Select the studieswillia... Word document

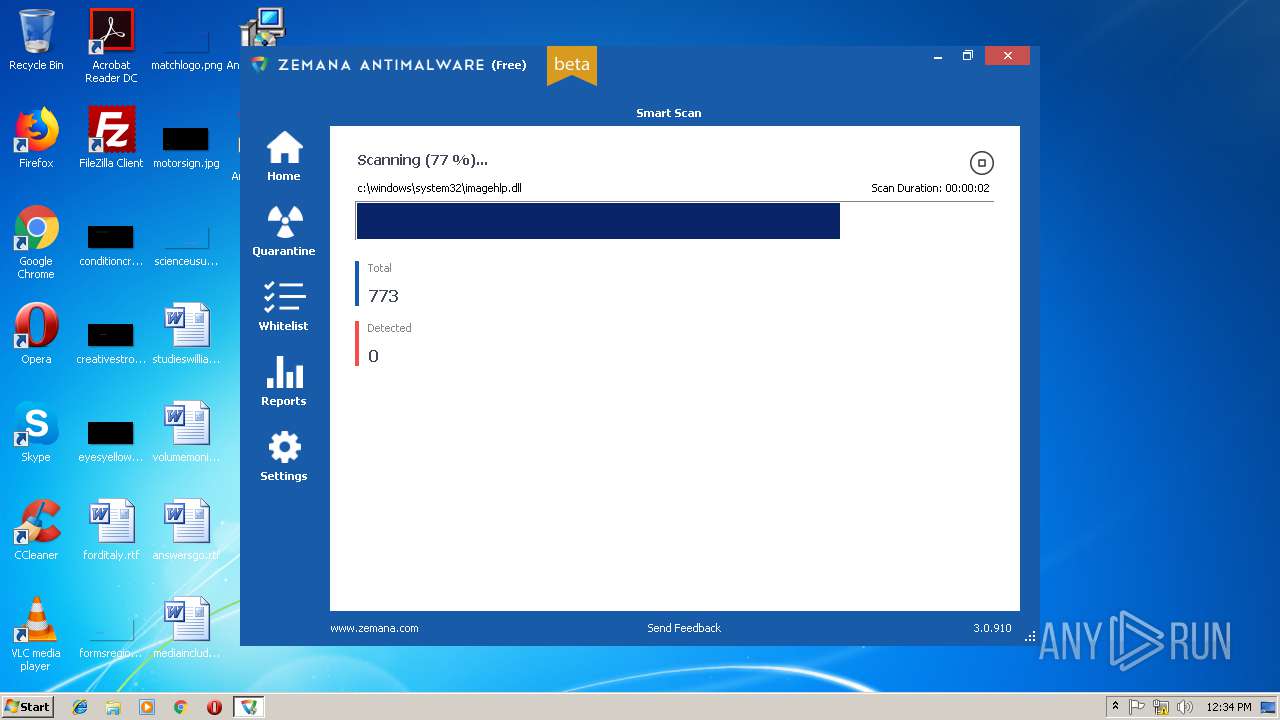tap(186, 334)
